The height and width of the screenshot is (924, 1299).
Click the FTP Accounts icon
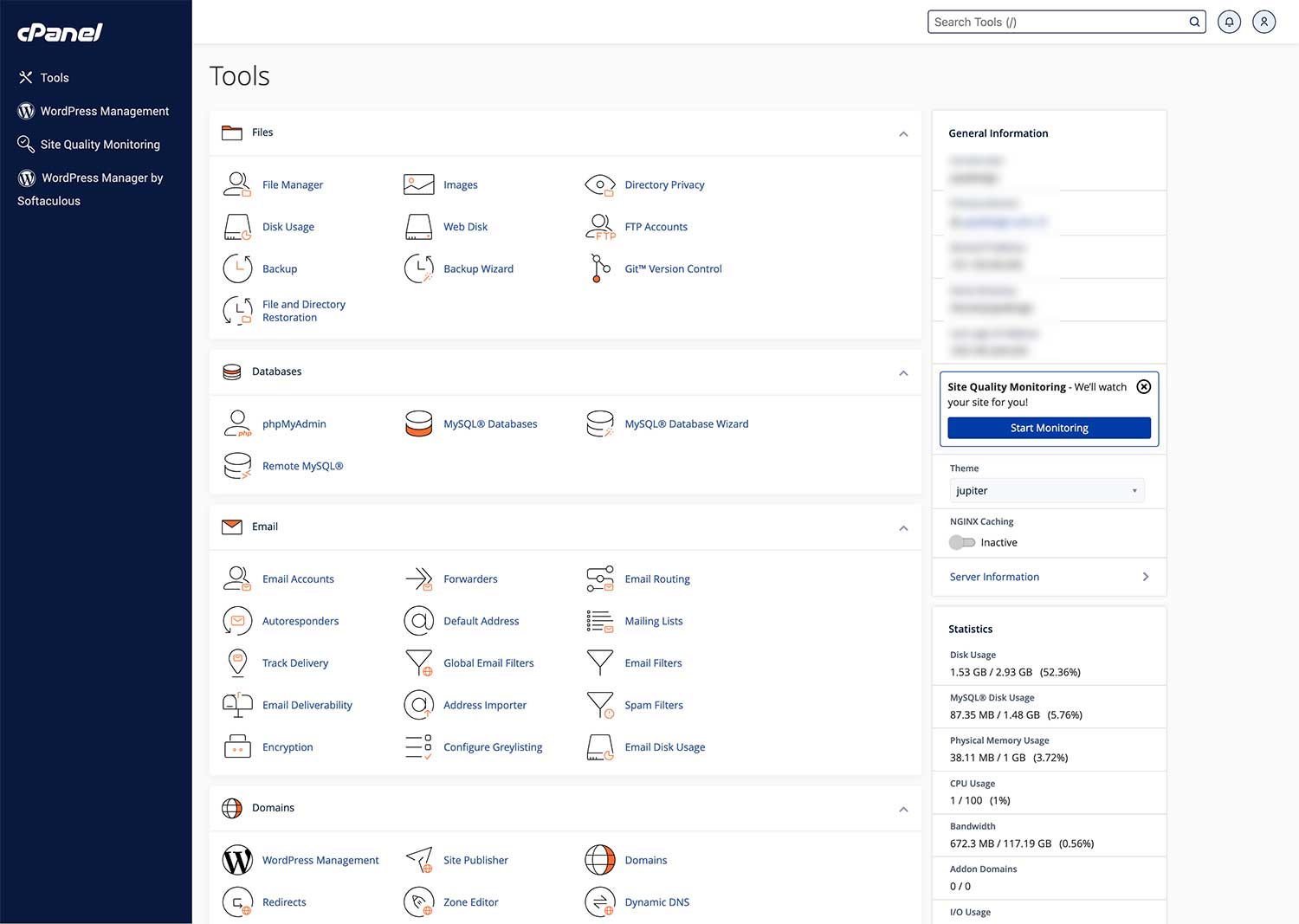point(600,227)
